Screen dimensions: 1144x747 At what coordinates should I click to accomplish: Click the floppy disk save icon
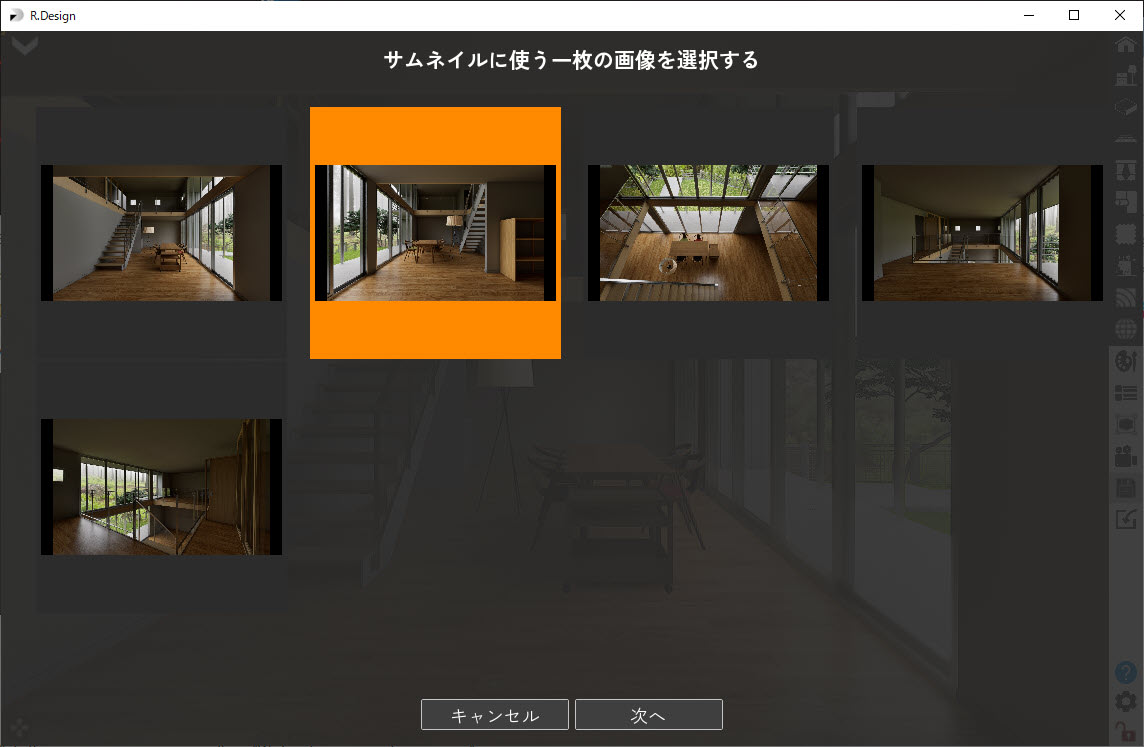1126,488
